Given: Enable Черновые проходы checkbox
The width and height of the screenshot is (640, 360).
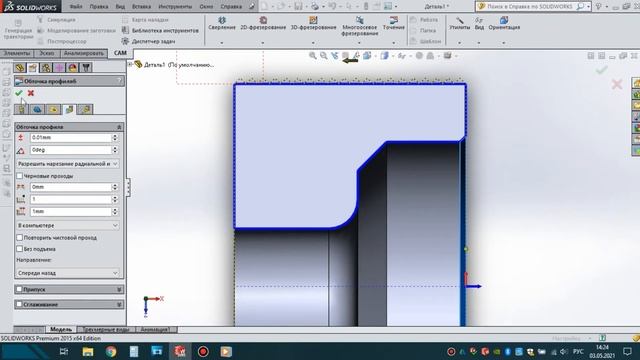Looking at the screenshot, I should point(19,176).
